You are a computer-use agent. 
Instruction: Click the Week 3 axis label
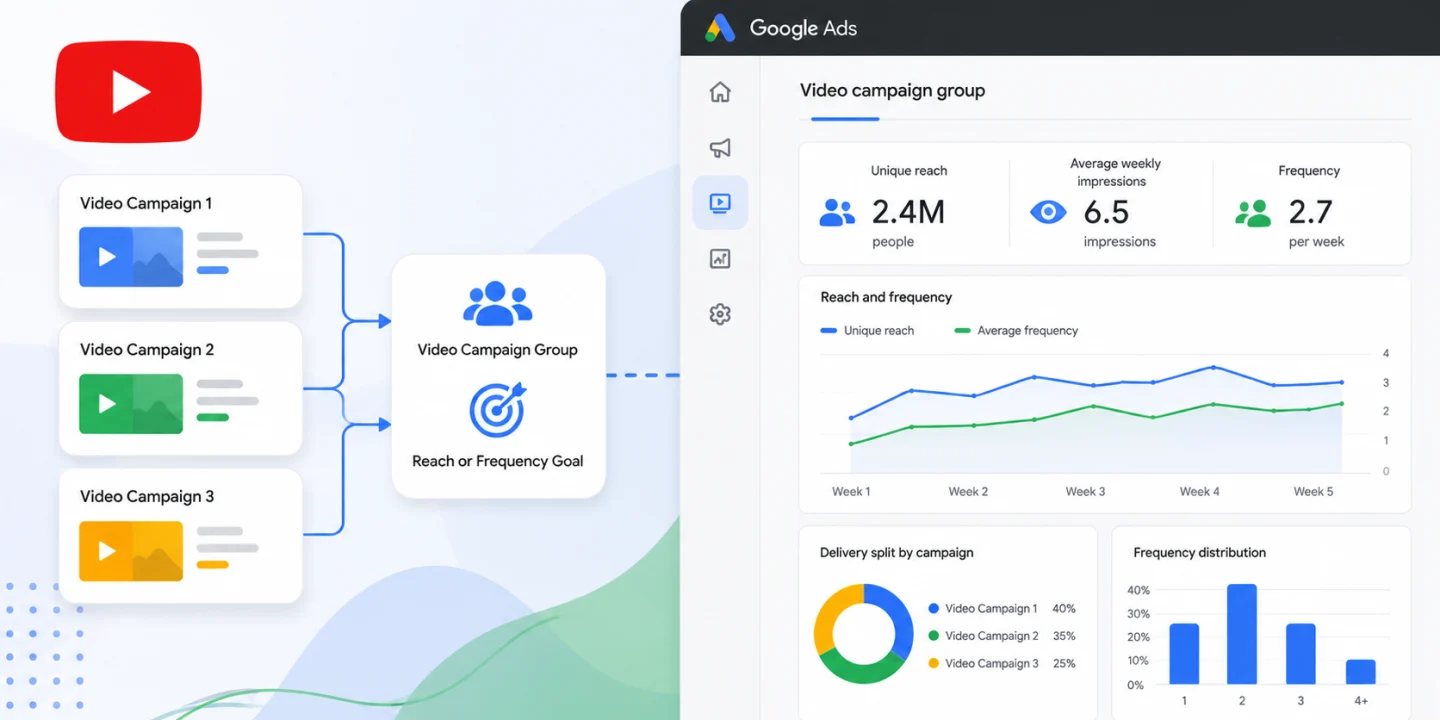[x=1085, y=492]
